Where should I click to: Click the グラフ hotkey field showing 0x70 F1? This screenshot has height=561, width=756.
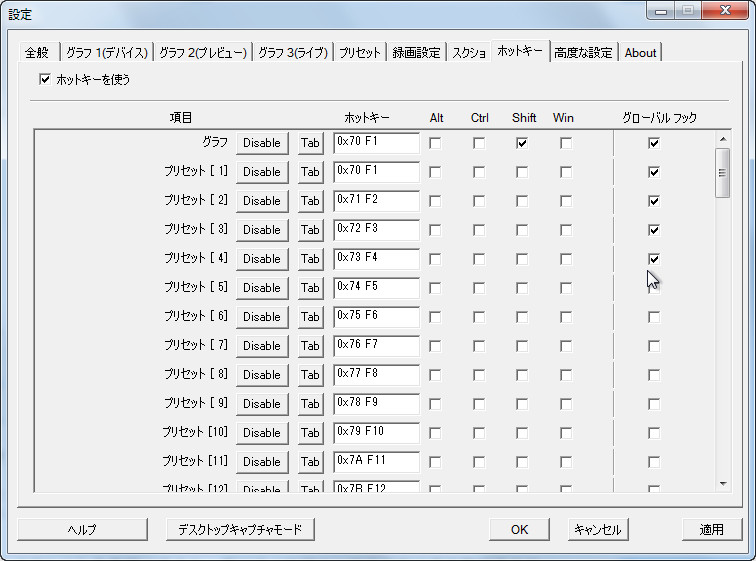tap(376, 143)
